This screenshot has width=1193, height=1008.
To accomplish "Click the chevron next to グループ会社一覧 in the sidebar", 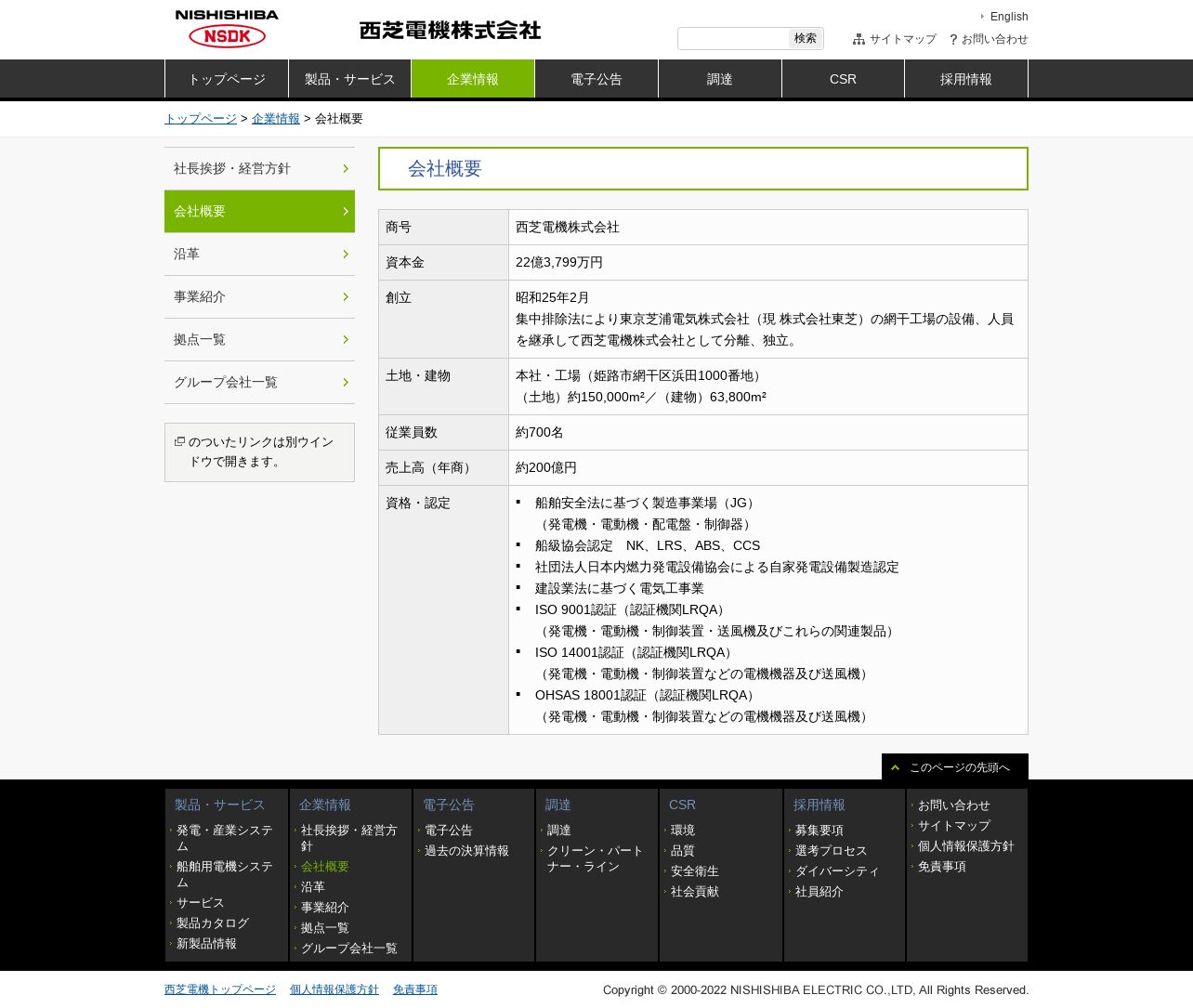I will [346, 382].
